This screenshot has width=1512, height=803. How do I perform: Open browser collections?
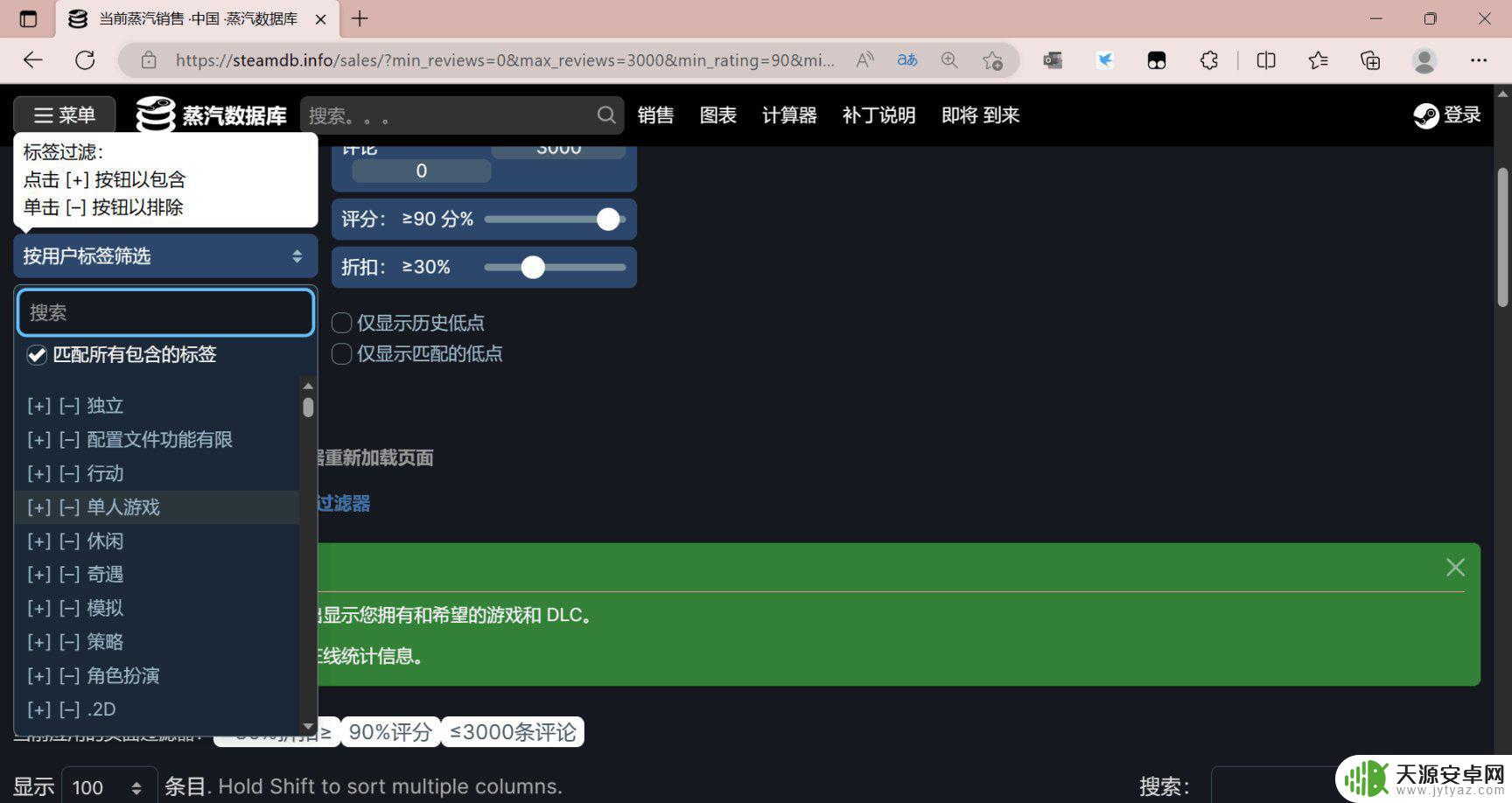1370,60
